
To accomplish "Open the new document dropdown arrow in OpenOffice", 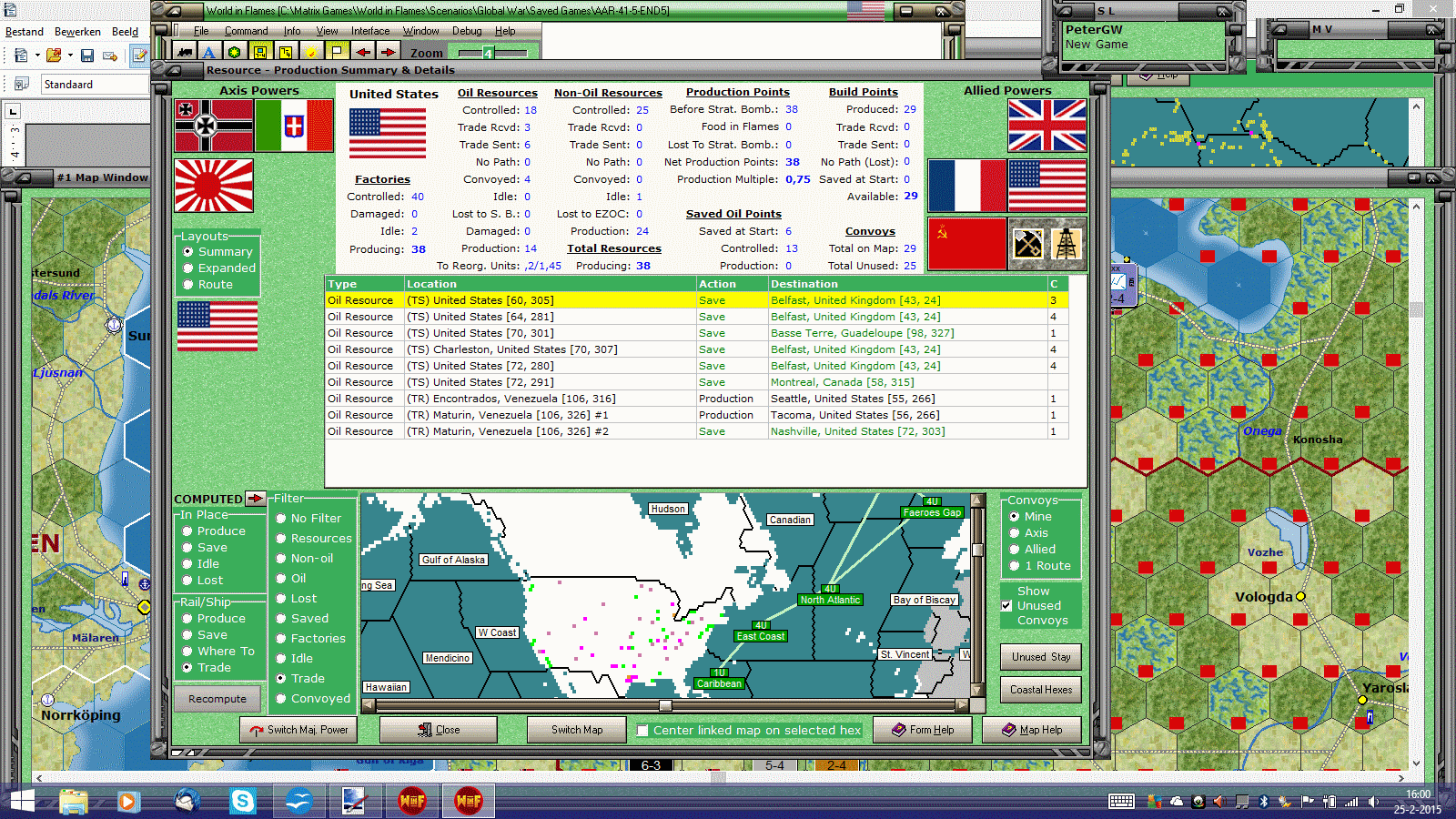I will (x=37, y=56).
